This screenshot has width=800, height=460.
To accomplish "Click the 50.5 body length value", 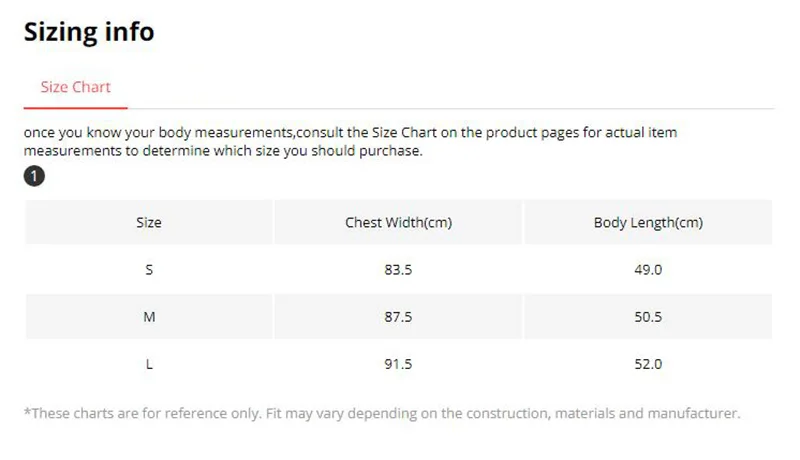I will pos(648,317).
